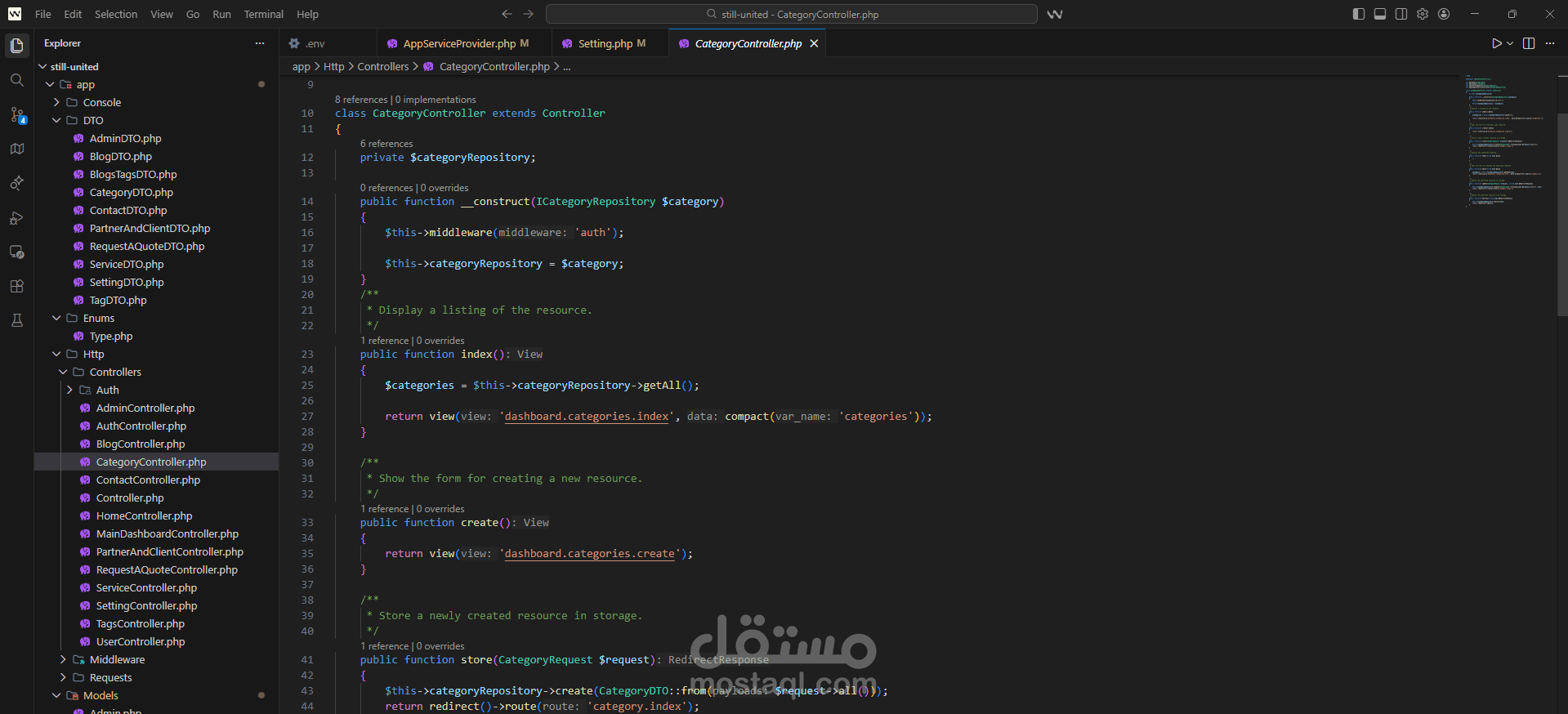The height and width of the screenshot is (714, 1568).
Task: Open the Testing flask icon
Action: (x=16, y=320)
